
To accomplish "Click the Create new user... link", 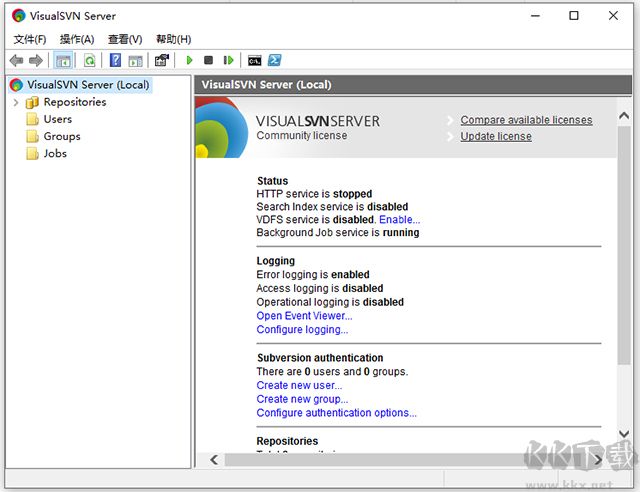I will [x=299, y=385].
